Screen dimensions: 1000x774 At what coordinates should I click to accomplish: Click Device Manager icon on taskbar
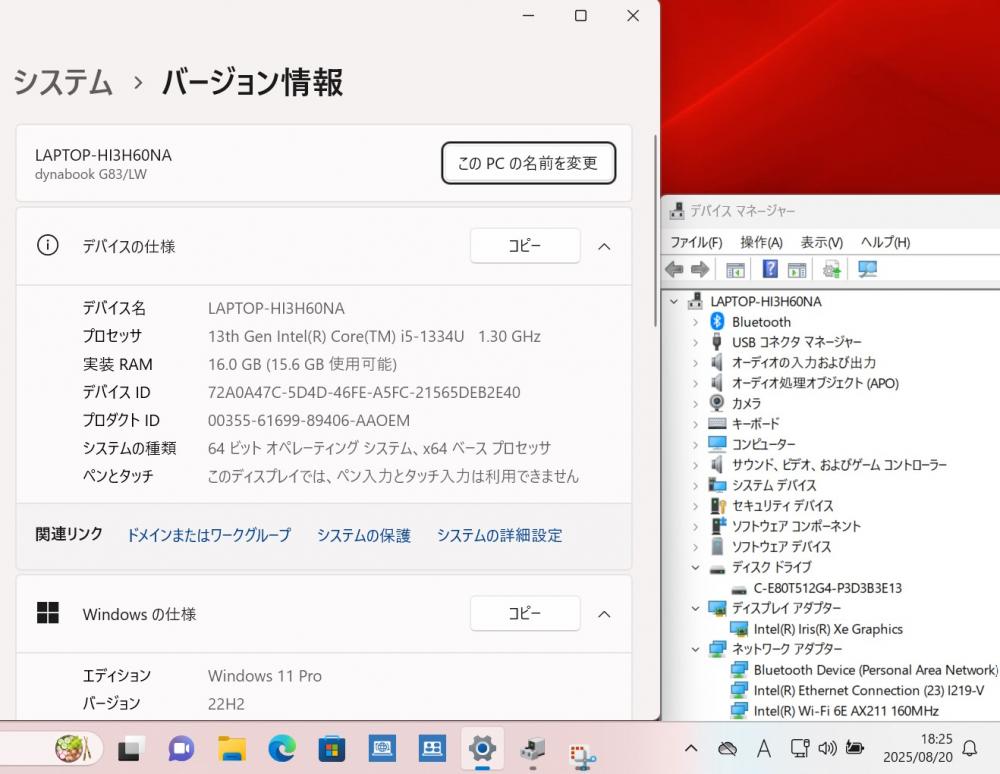(533, 748)
